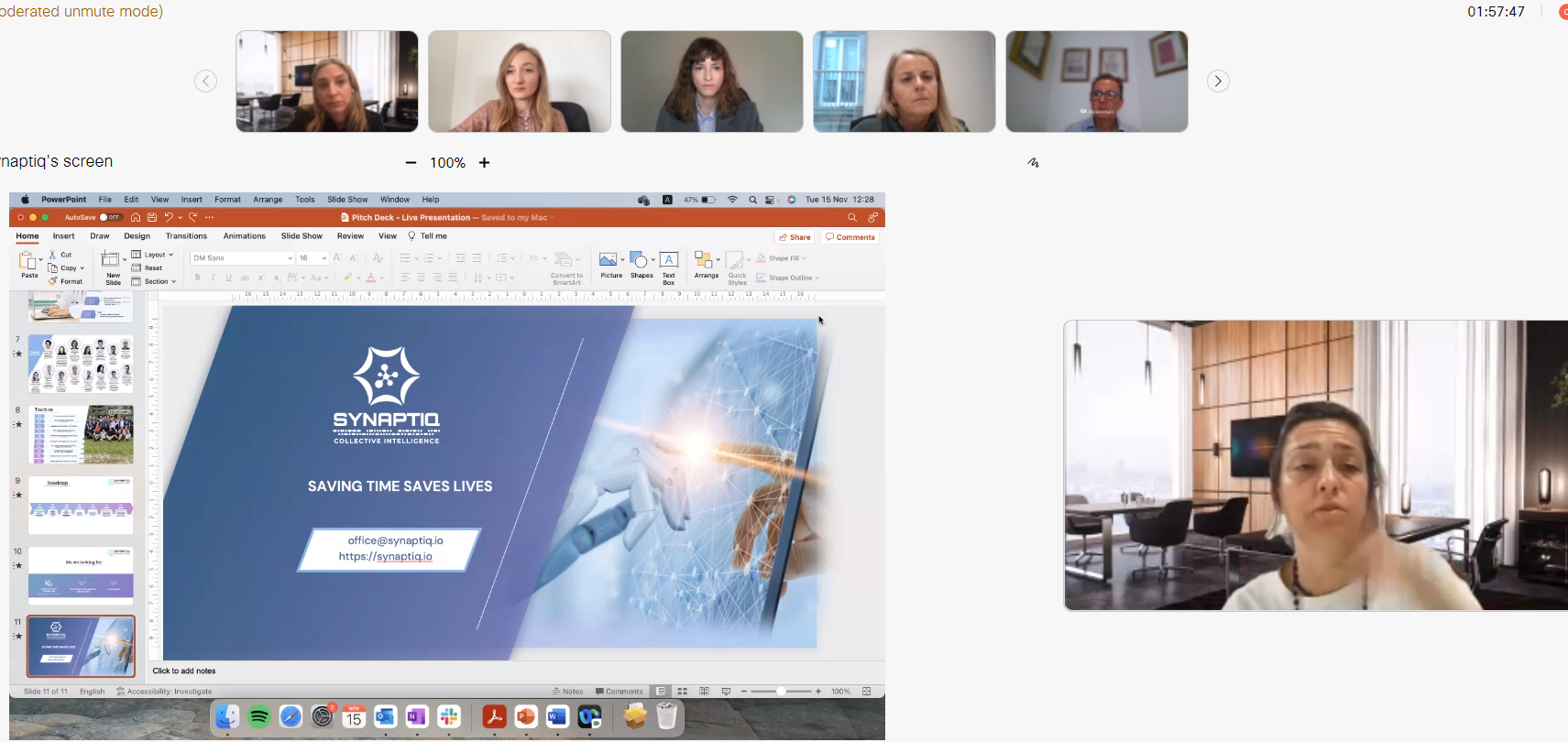Screen dimensions: 1568x742
Task: Adjust the zoom slider in status bar
Action: point(781,692)
